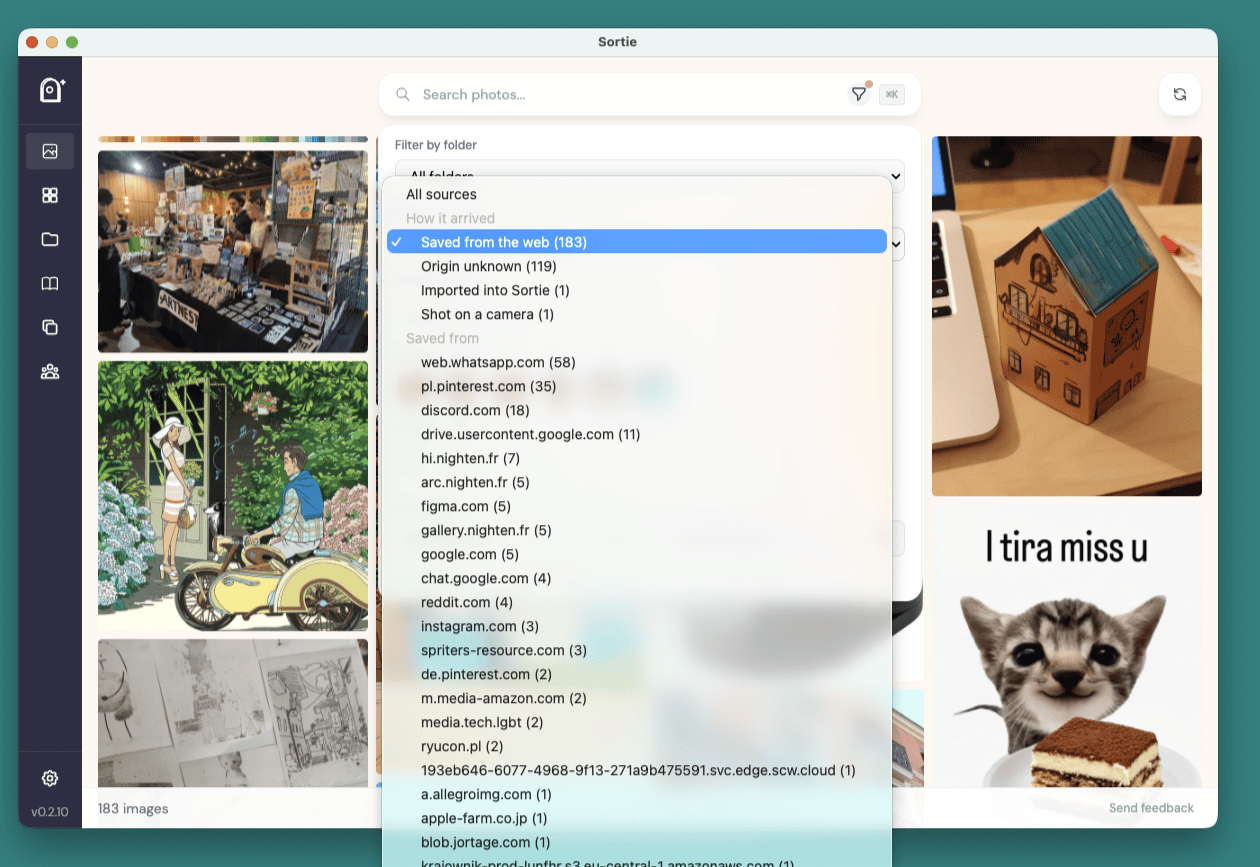
Task: Select discord.com (18)
Action: point(637,410)
